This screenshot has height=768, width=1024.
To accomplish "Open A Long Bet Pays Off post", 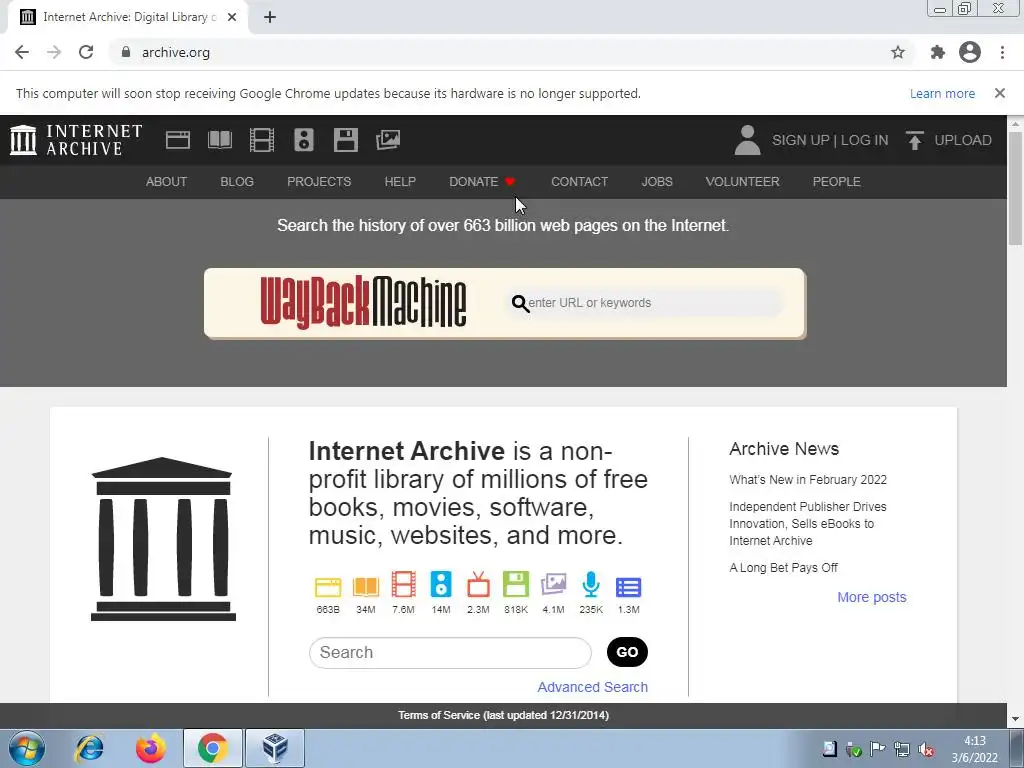I will point(783,568).
